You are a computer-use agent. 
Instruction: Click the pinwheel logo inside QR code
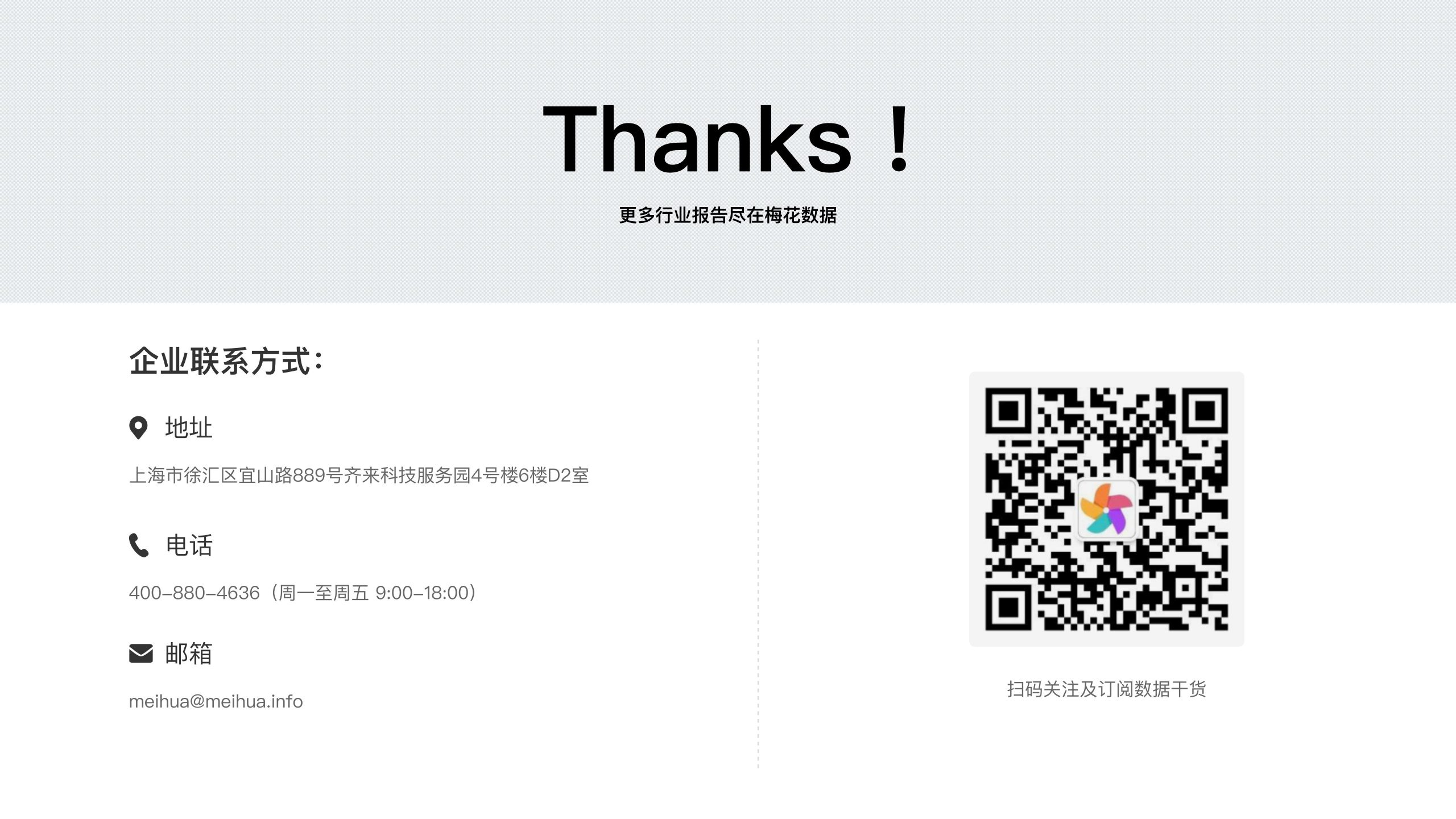pyautogui.click(x=1106, y=509)
